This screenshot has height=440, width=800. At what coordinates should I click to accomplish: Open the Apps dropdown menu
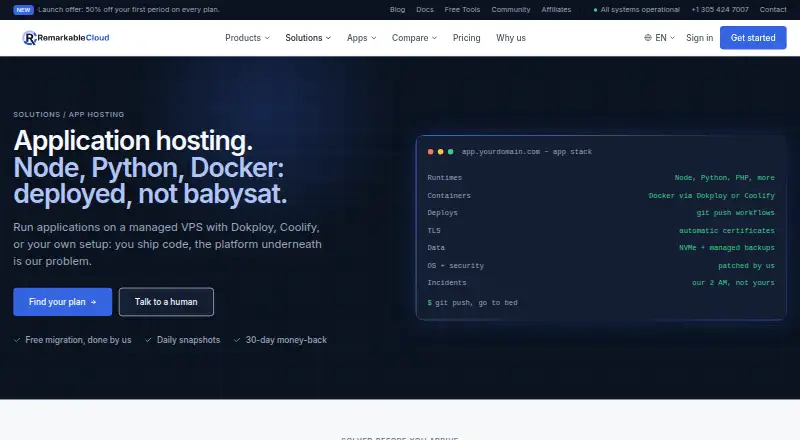click(x=361, y=38)
